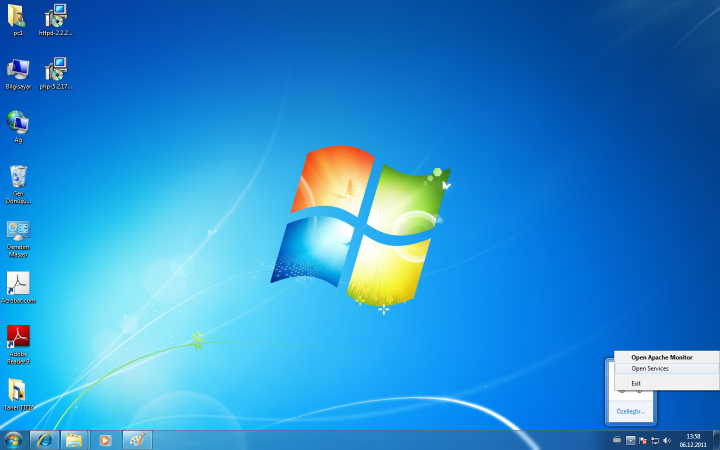
Task: Click the volume speaker tray icon
Action: coord(667,440)
